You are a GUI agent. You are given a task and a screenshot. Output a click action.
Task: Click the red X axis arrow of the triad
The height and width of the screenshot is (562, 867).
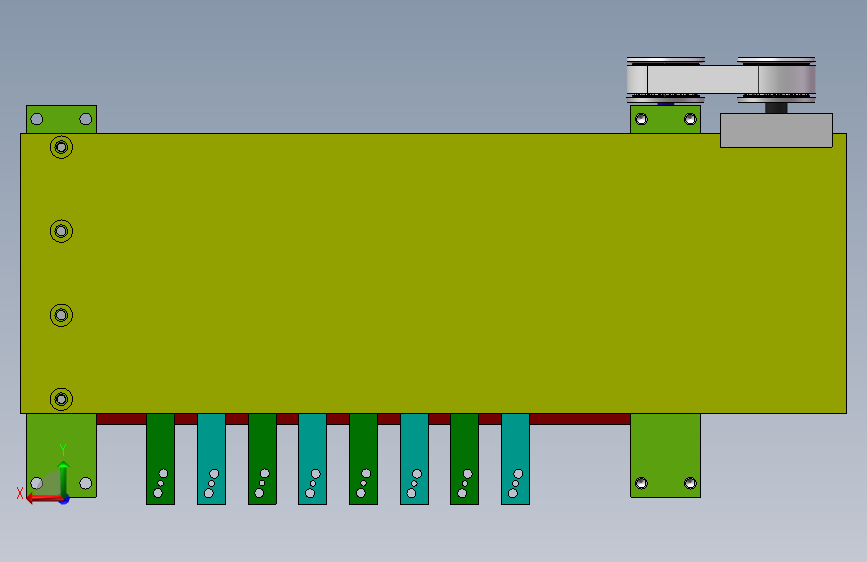pyautogui.click(x=44, y=498)
